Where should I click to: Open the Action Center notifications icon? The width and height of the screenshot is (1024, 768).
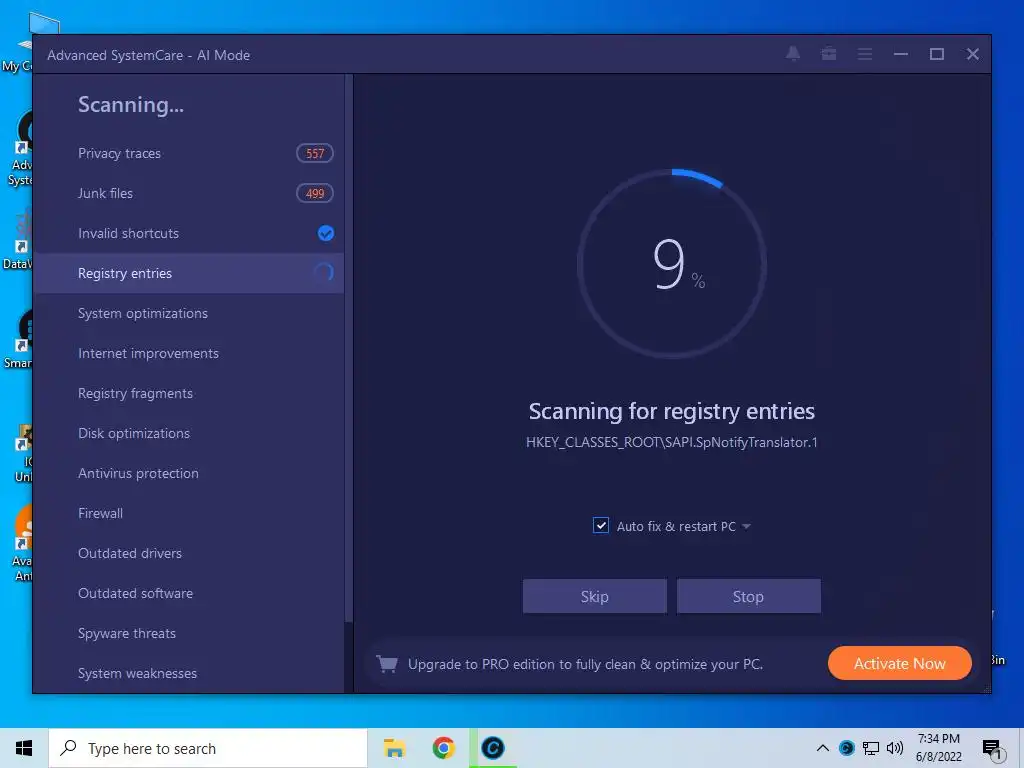(x=991, y=750)
